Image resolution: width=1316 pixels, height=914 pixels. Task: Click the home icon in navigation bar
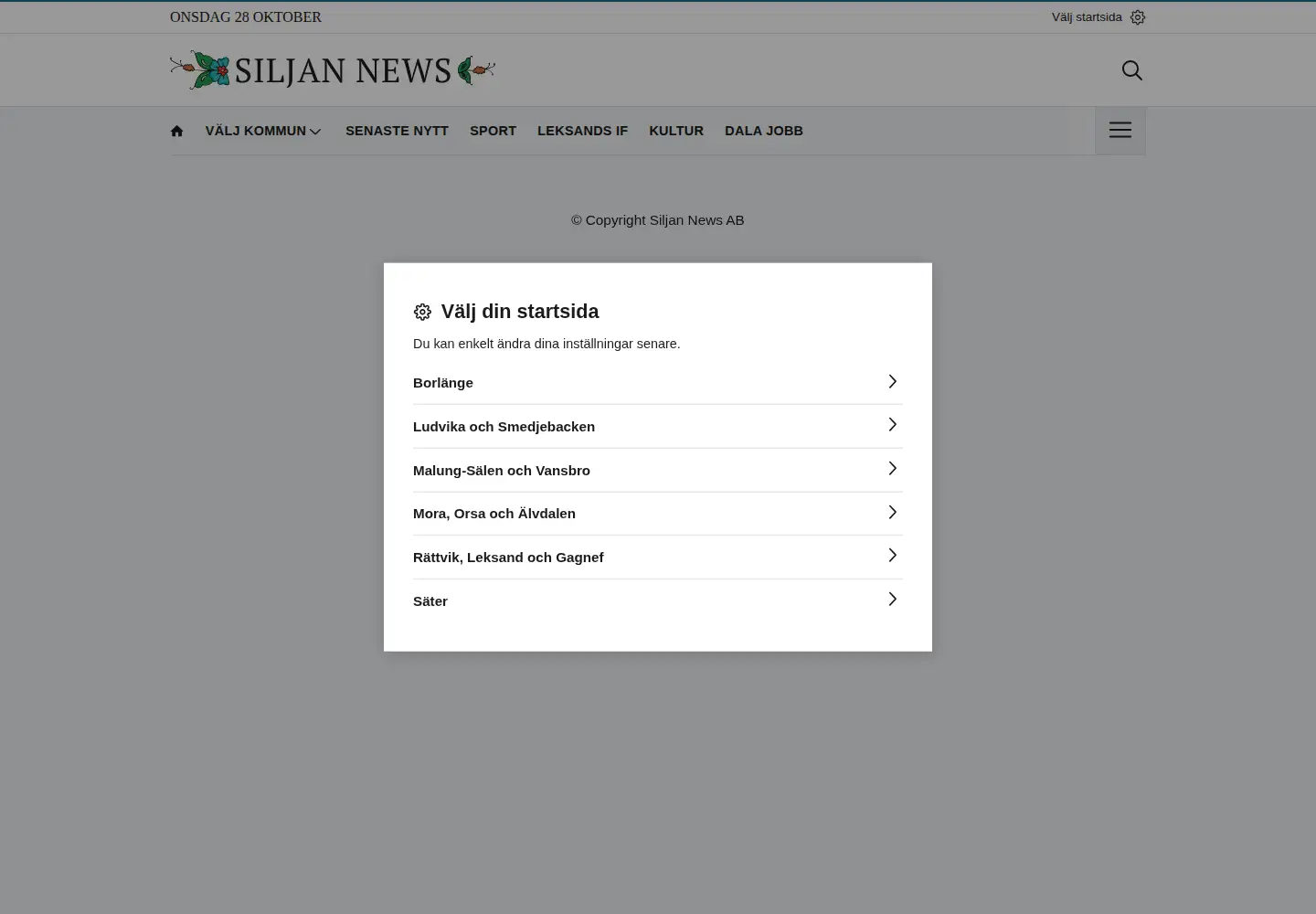pos(177,131)
